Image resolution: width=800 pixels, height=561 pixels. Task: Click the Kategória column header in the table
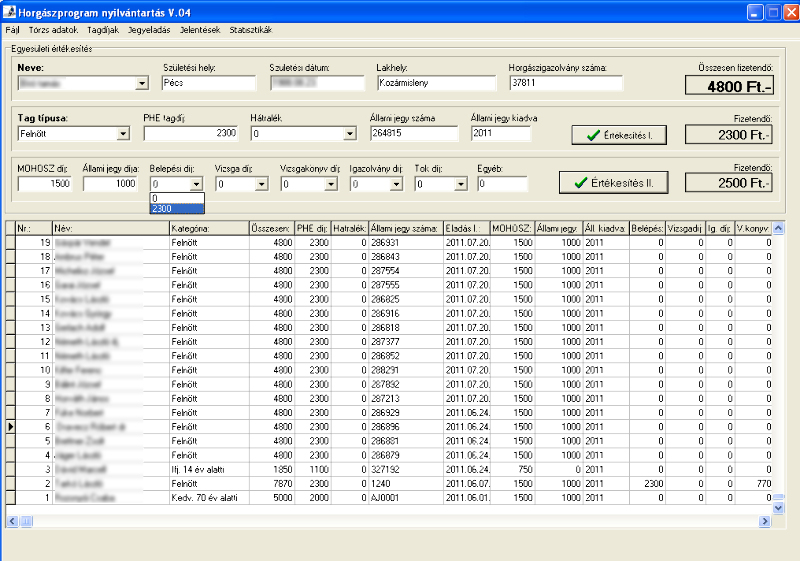pyautogui.click(x=208, y=229)
